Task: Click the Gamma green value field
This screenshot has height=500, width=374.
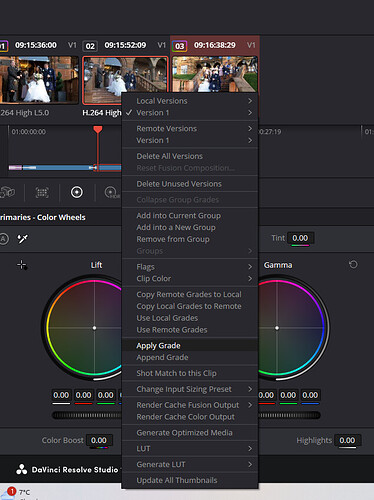Action: (x=288, y=395)
